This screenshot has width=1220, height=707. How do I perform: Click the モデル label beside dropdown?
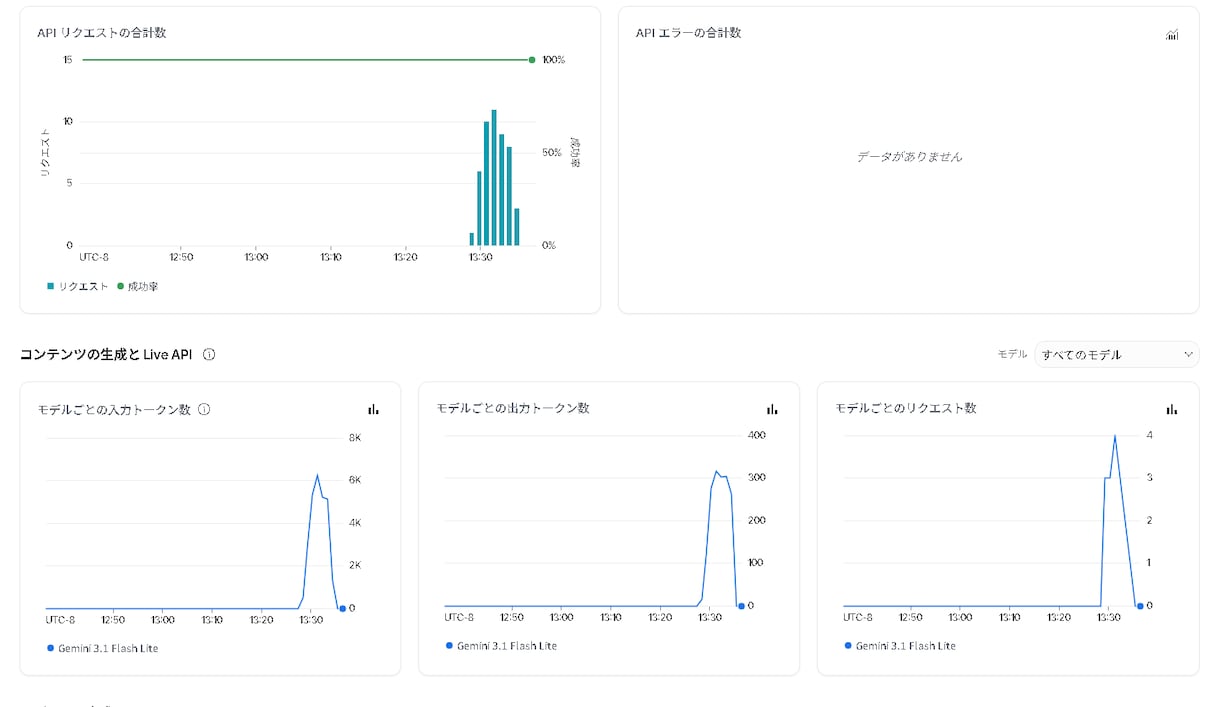coord(1012,354)
